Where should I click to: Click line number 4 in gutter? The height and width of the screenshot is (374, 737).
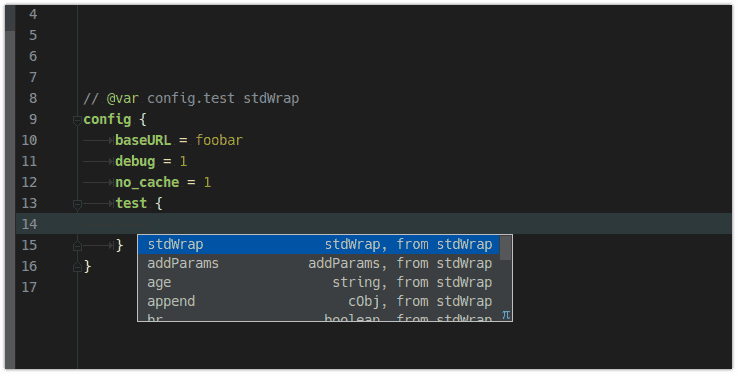pos(33,14)
